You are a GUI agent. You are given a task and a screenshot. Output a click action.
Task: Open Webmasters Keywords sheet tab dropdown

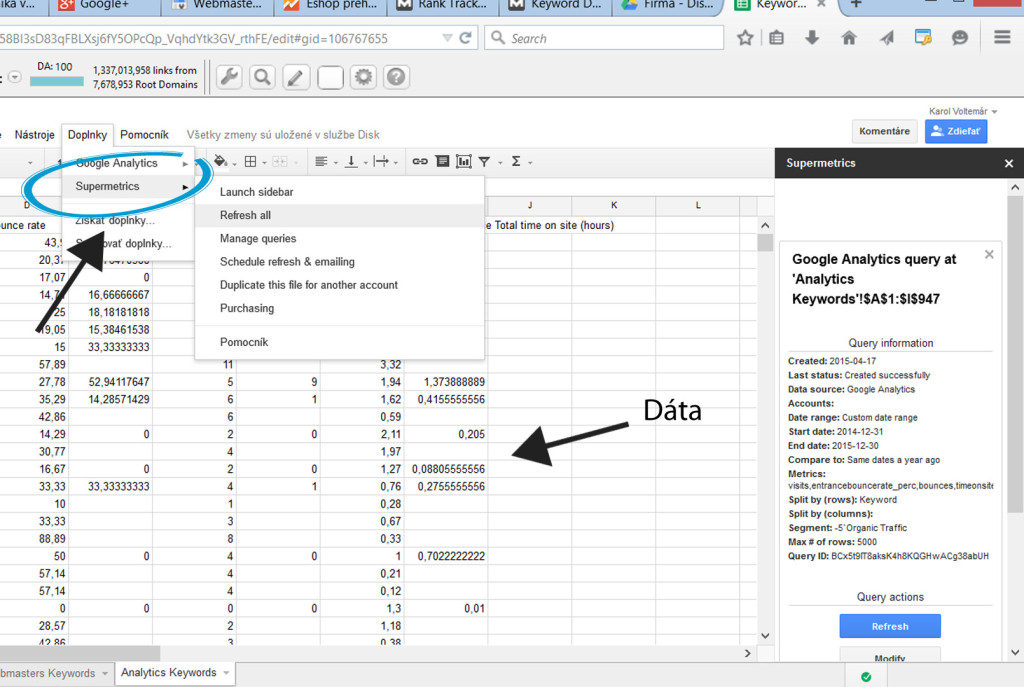(x=104, y=673)
